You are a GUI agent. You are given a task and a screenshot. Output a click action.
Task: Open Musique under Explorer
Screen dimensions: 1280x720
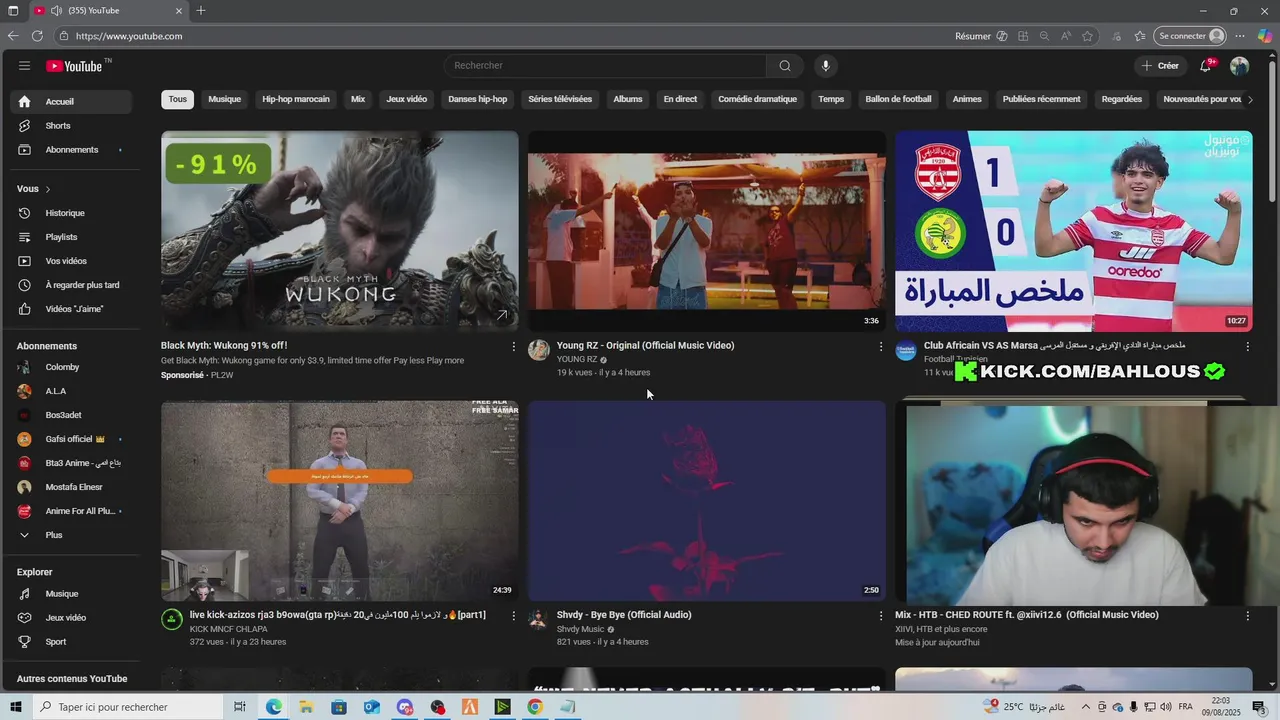point(71,594)
